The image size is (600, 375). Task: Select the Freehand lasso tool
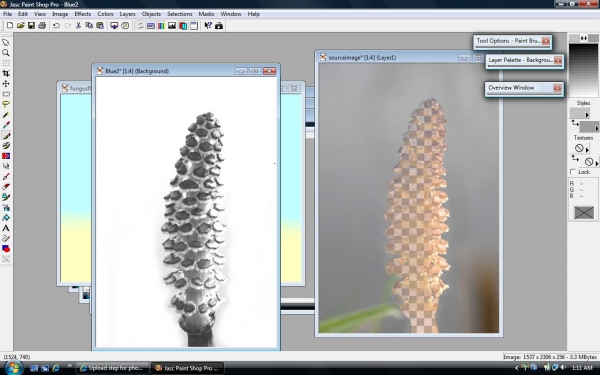6,104
